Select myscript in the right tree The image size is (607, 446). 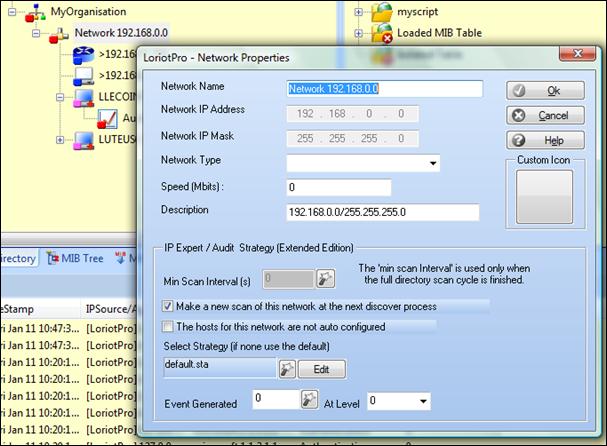click(x=418, y=12)
